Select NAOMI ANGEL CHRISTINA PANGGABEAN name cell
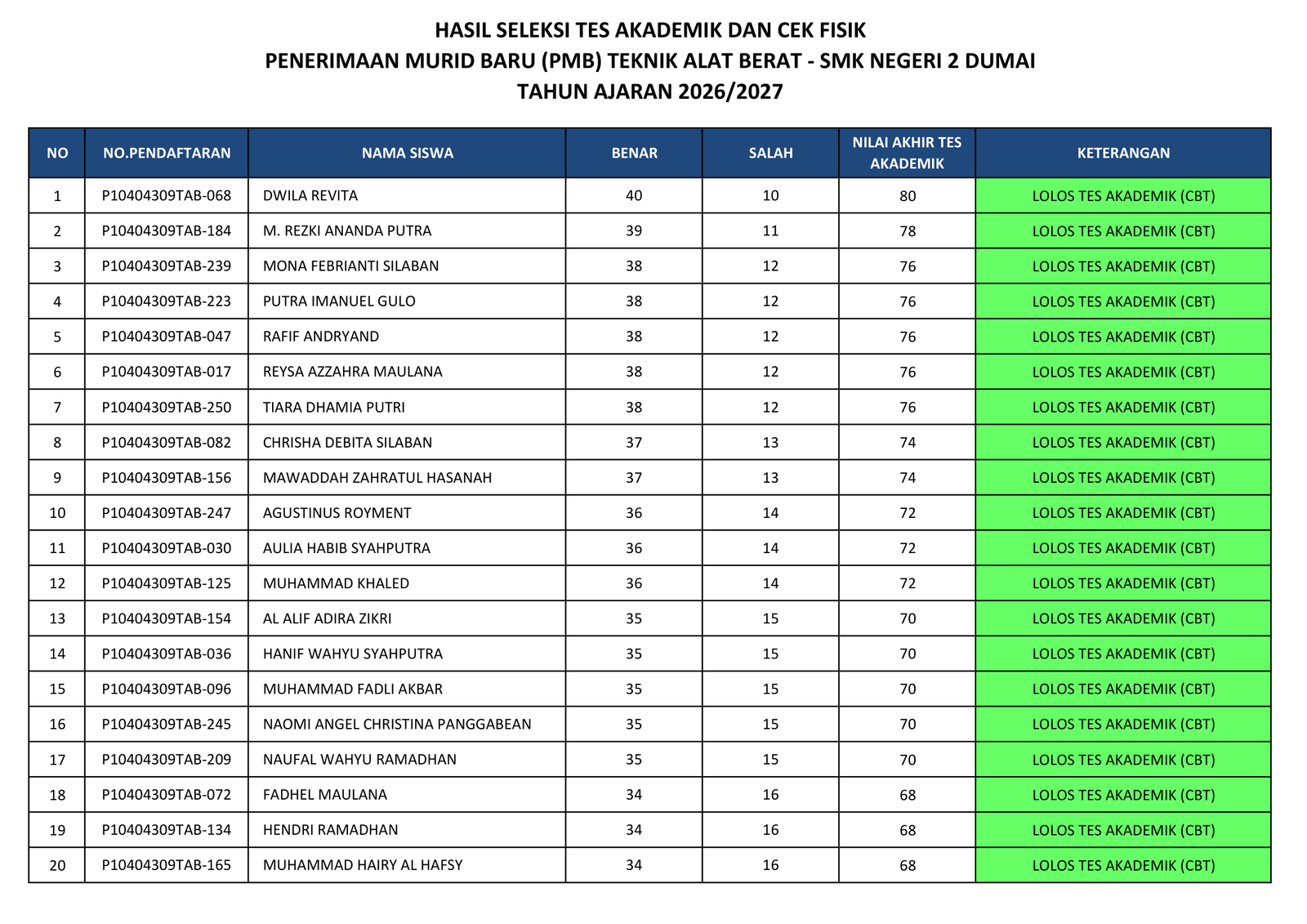This screenshot has height=924, width=1307. [397, 725]
